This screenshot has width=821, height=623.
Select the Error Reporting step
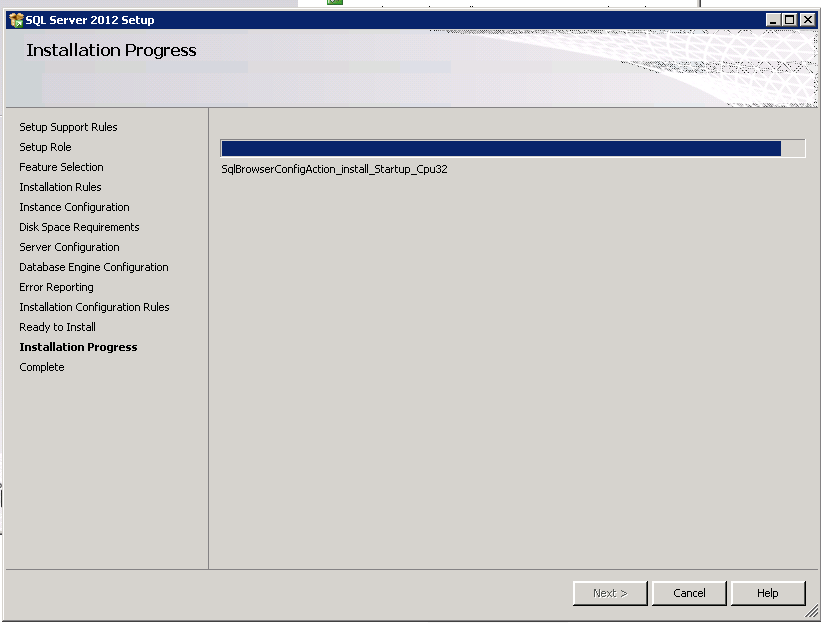click(x=56, y=287)
